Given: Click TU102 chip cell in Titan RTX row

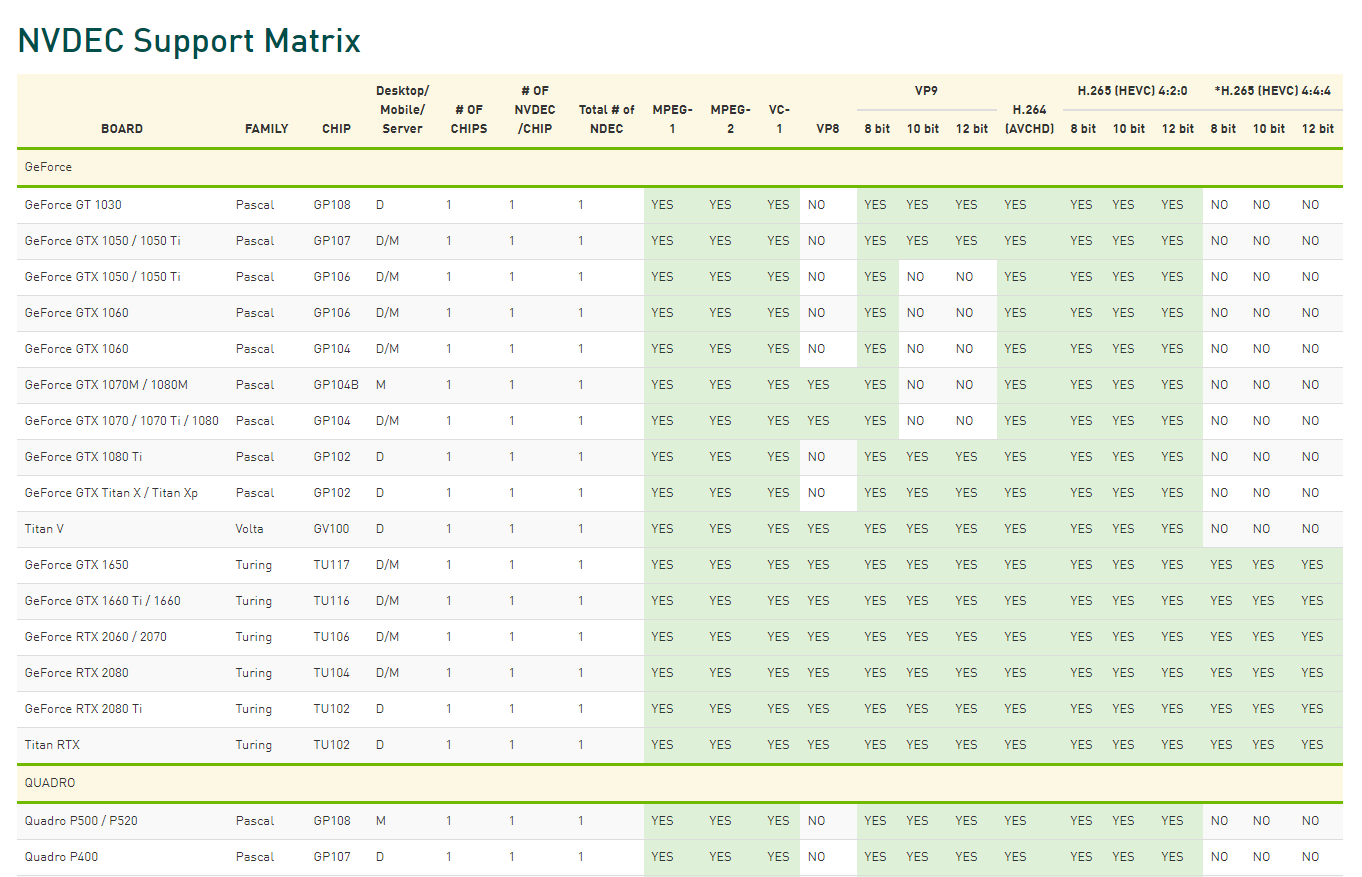Looking at the screenshot, I should 332,745.
